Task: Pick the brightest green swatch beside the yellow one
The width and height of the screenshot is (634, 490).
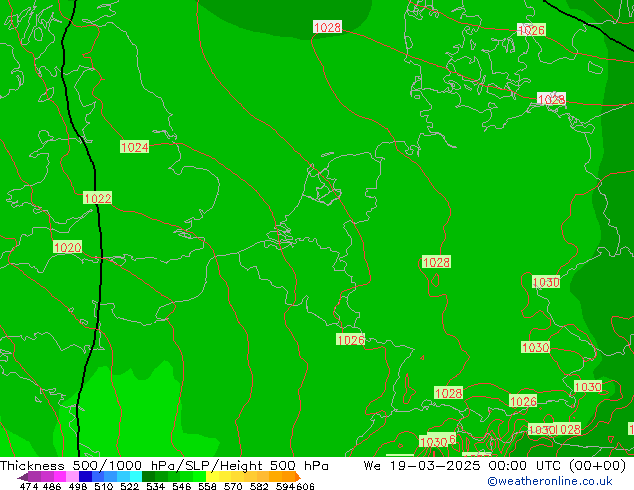Action: click(x=199, y=476)
